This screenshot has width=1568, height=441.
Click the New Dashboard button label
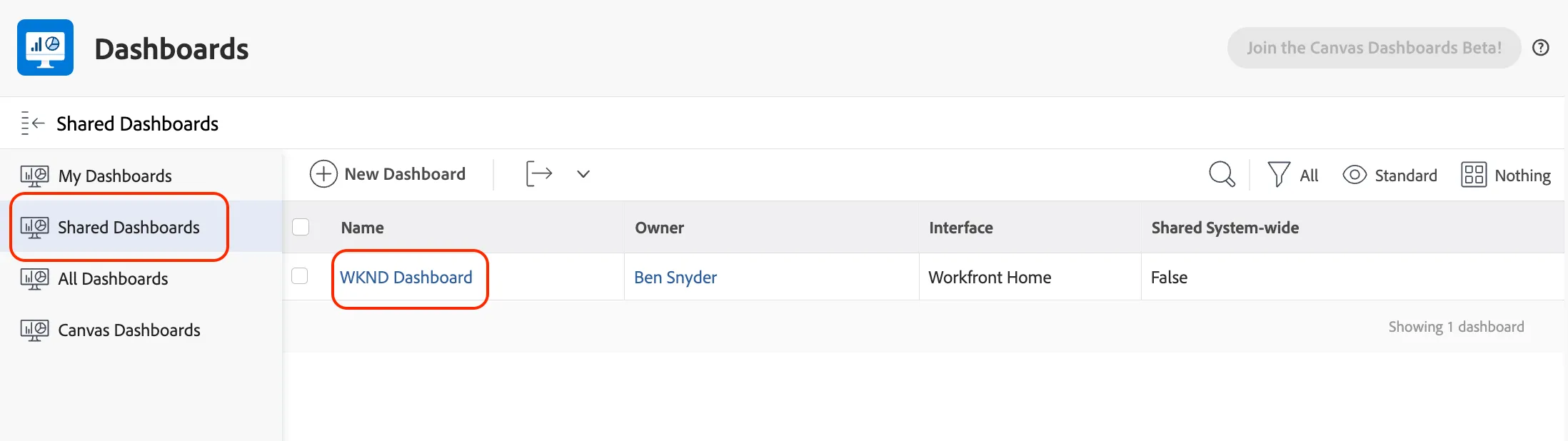click(405, 174)
